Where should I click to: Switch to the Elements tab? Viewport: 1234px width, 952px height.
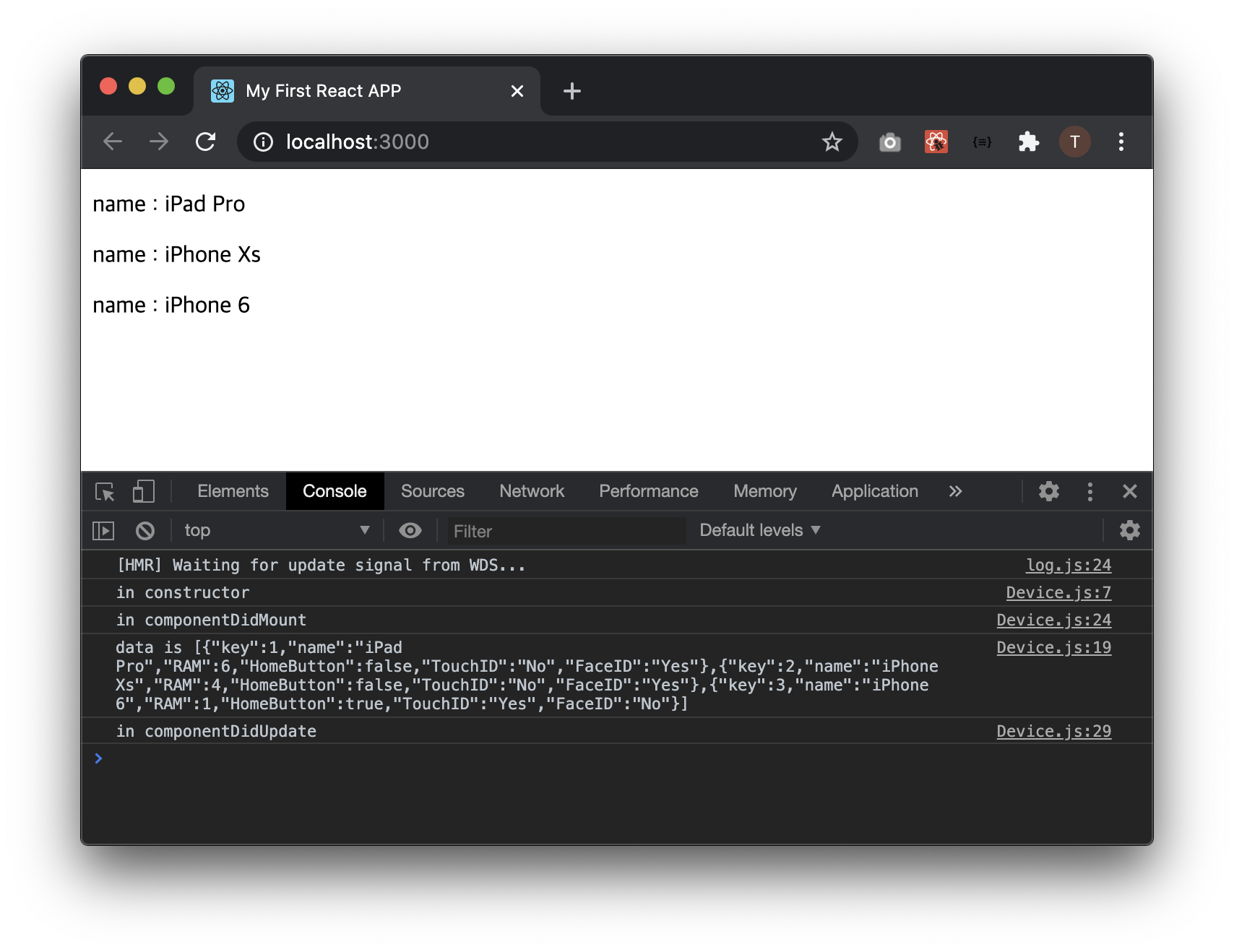click(x=233, y=491)
